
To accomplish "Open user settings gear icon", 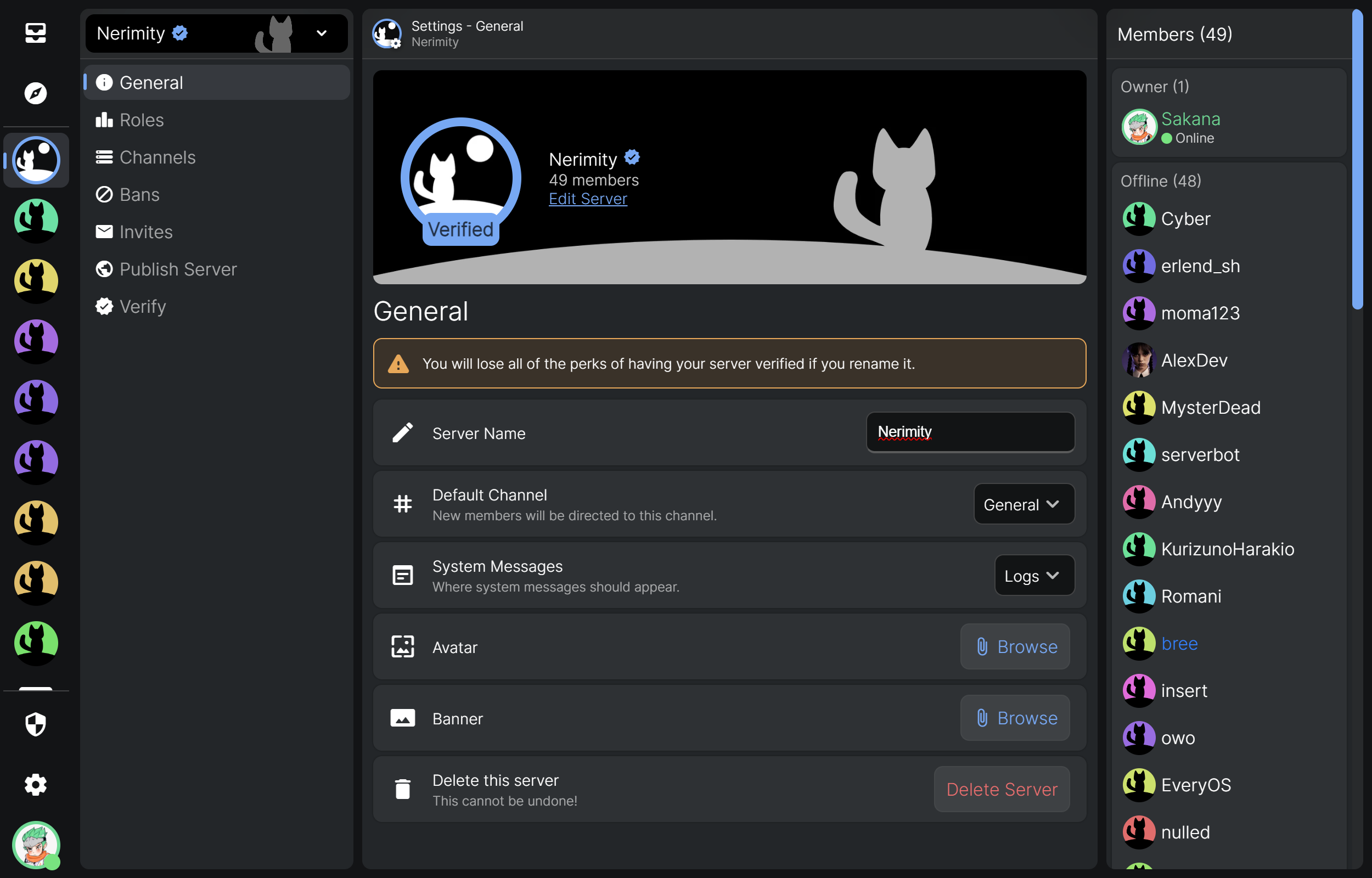I will tap(35, 785).
